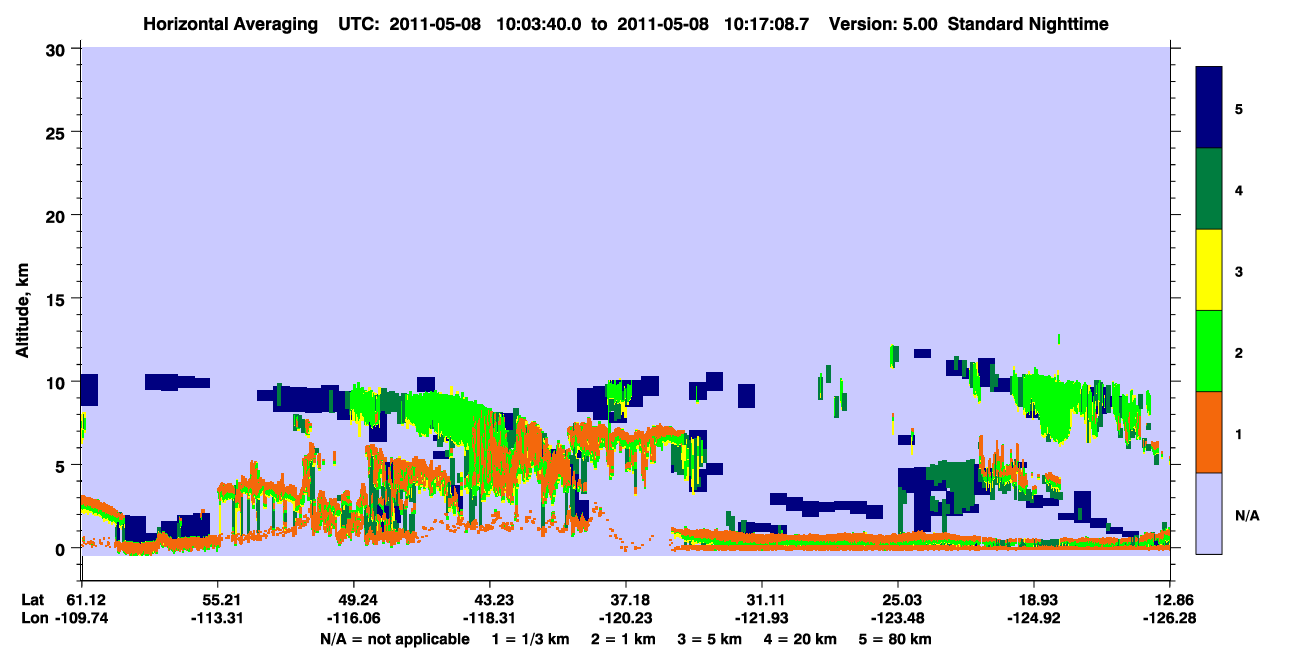1300x667 pixels.
Task: Click 'Standard Nighttime' text
Action: [x=1028, y=24]
